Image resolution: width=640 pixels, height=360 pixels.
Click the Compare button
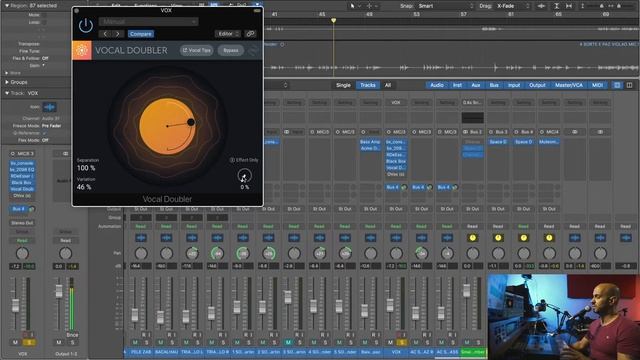[x=141, y=34]
